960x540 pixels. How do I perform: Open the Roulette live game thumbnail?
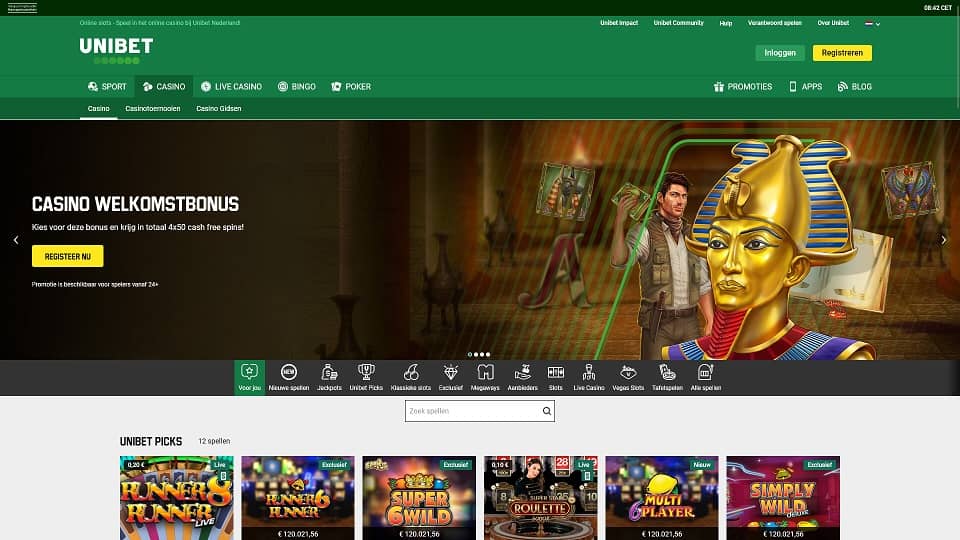click(541, 498)
